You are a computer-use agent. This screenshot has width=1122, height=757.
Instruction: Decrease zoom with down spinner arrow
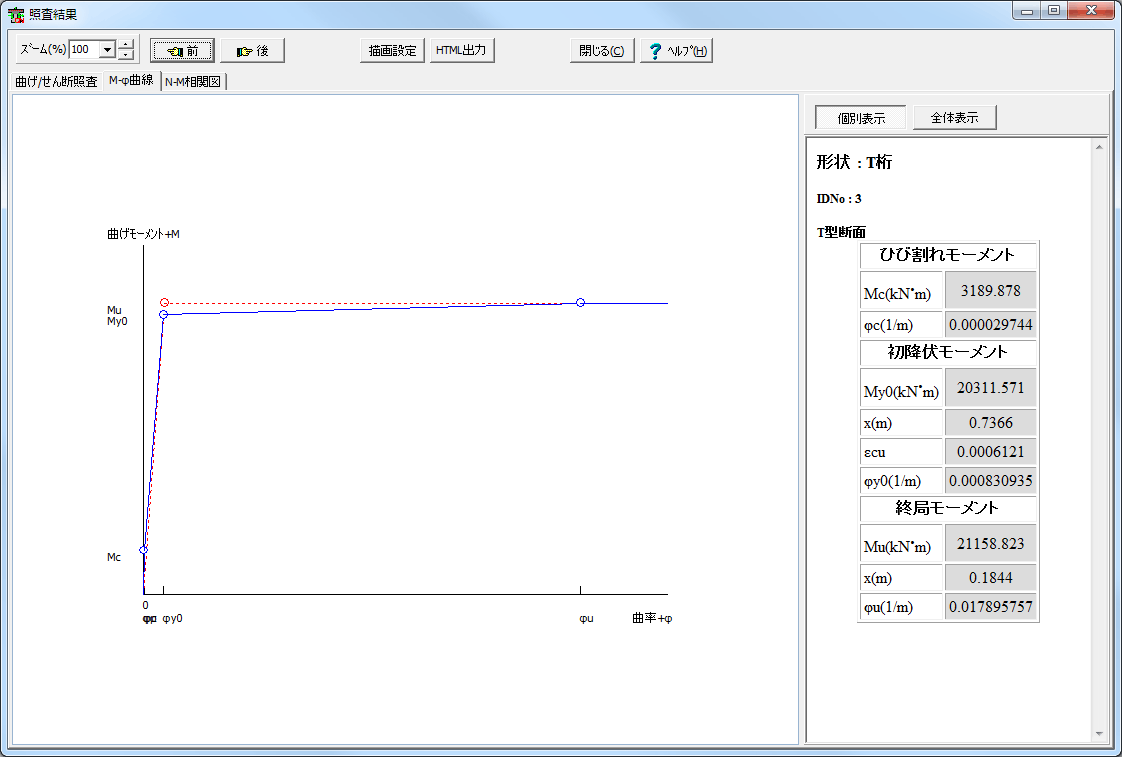[x=126, y=54]
